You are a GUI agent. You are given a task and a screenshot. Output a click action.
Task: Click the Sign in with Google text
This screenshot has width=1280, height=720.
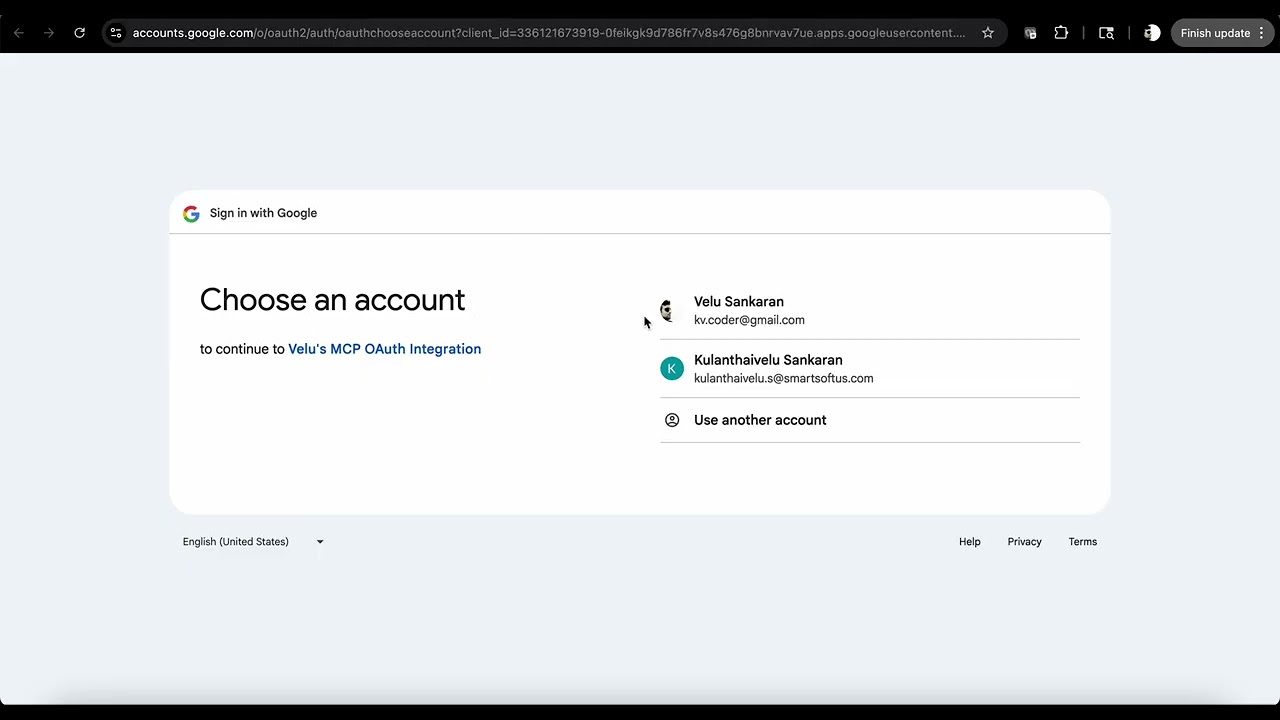point(263,213)
